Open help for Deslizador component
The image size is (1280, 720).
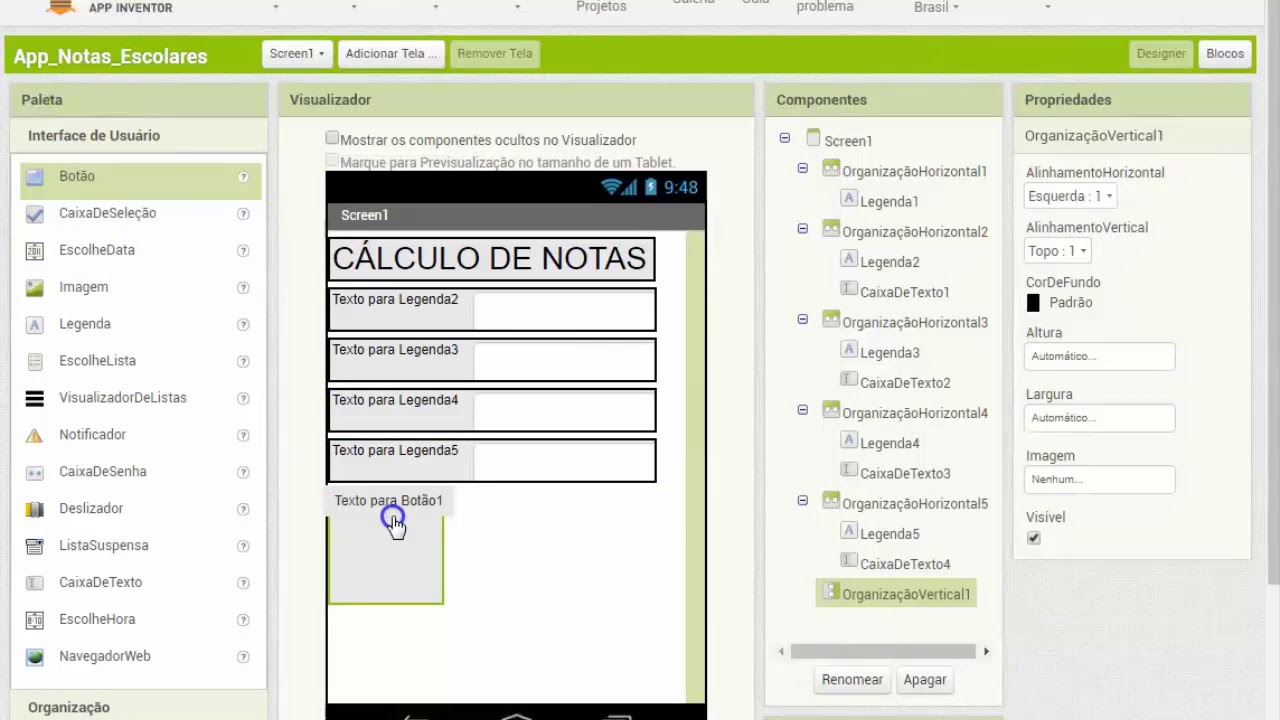[243, 509]
